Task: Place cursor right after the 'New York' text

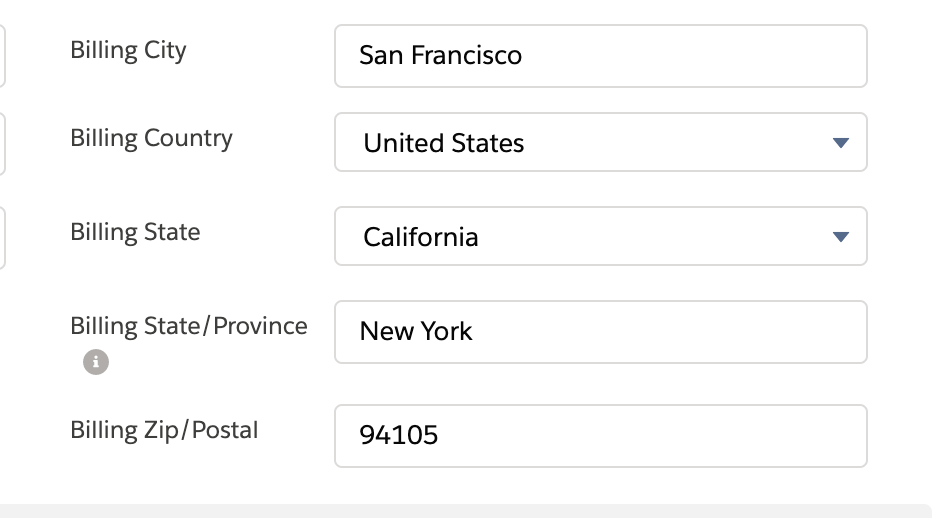Action: click(475, 332)
